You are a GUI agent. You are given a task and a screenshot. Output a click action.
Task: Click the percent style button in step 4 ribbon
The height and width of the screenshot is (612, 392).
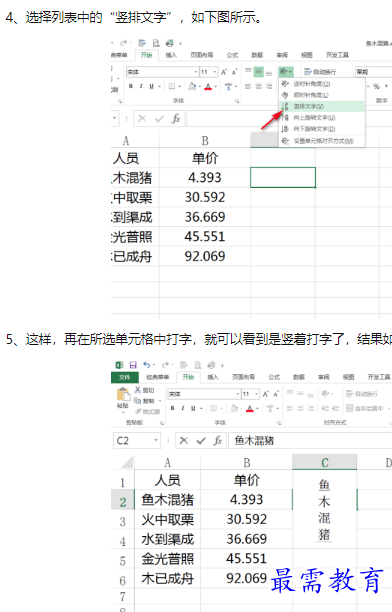coord(376,86)
